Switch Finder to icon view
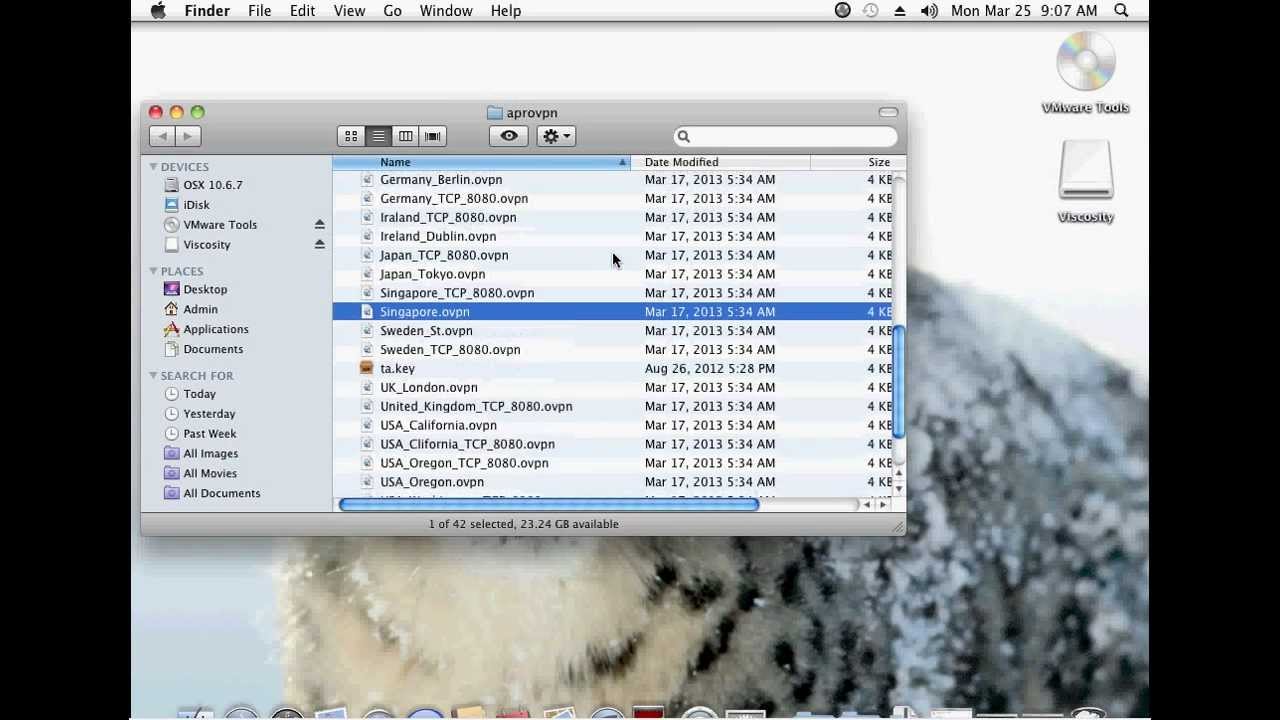 pos(351,136)
